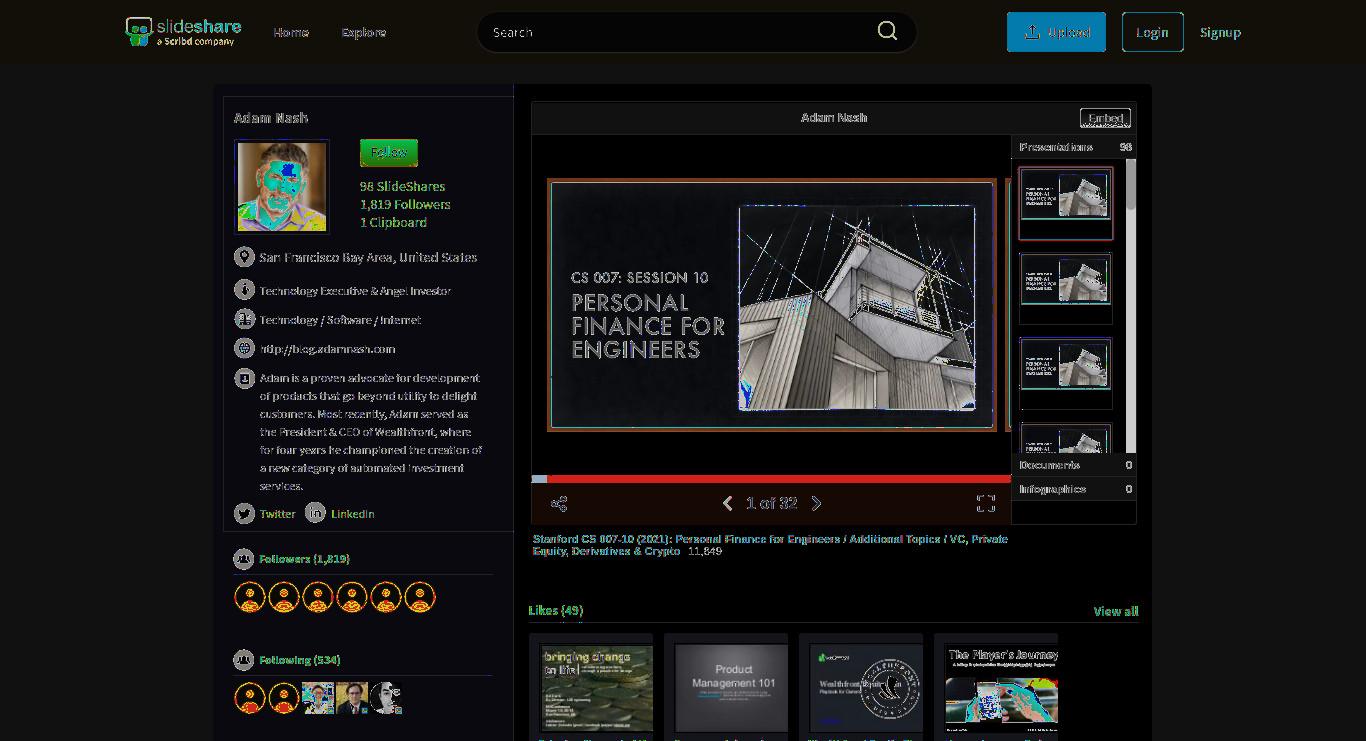
Task: Select first presentation thumbnail in list
Action: [1066, 203]
